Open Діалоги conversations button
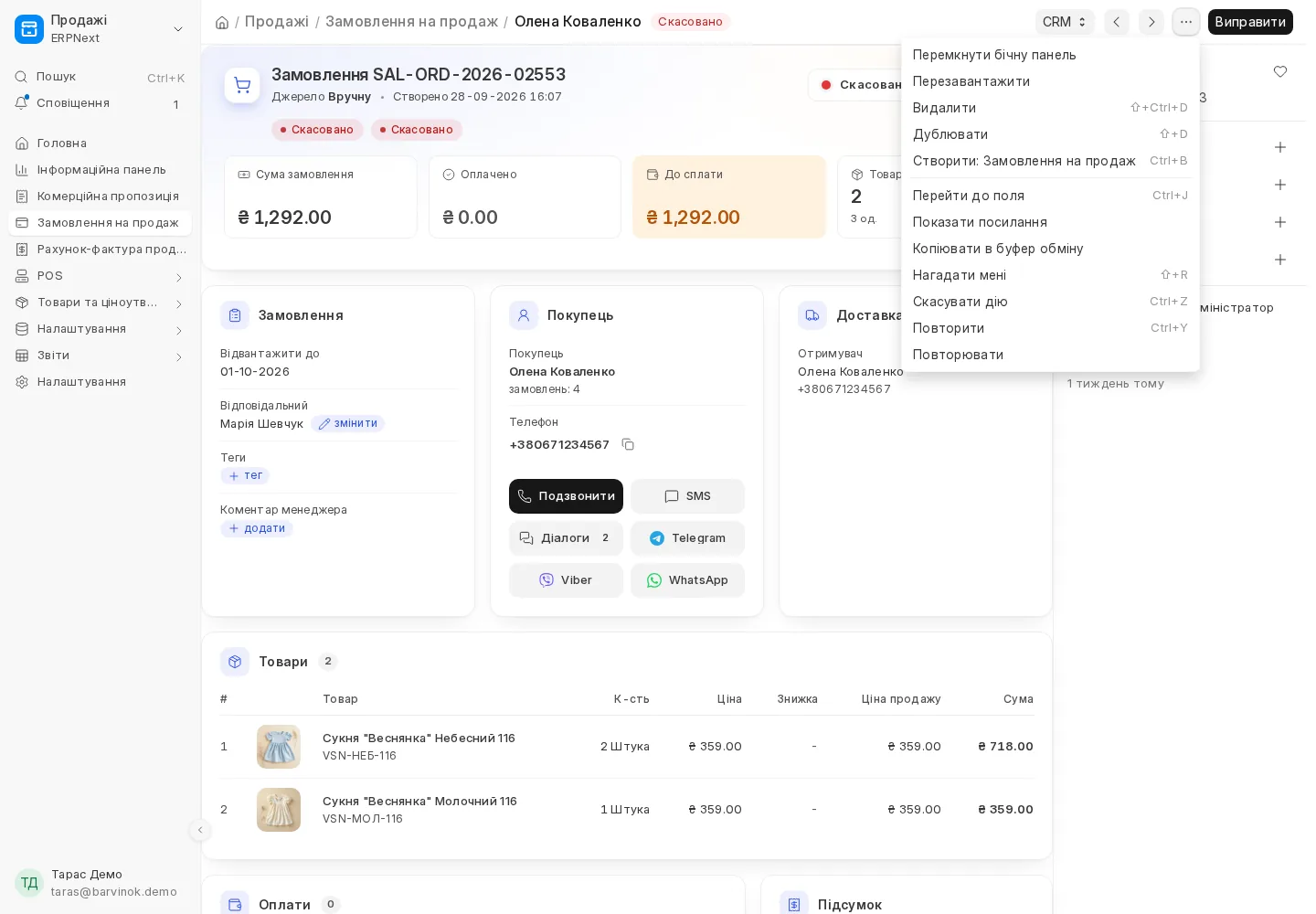The image size is (1316, 914). point(566,538)
